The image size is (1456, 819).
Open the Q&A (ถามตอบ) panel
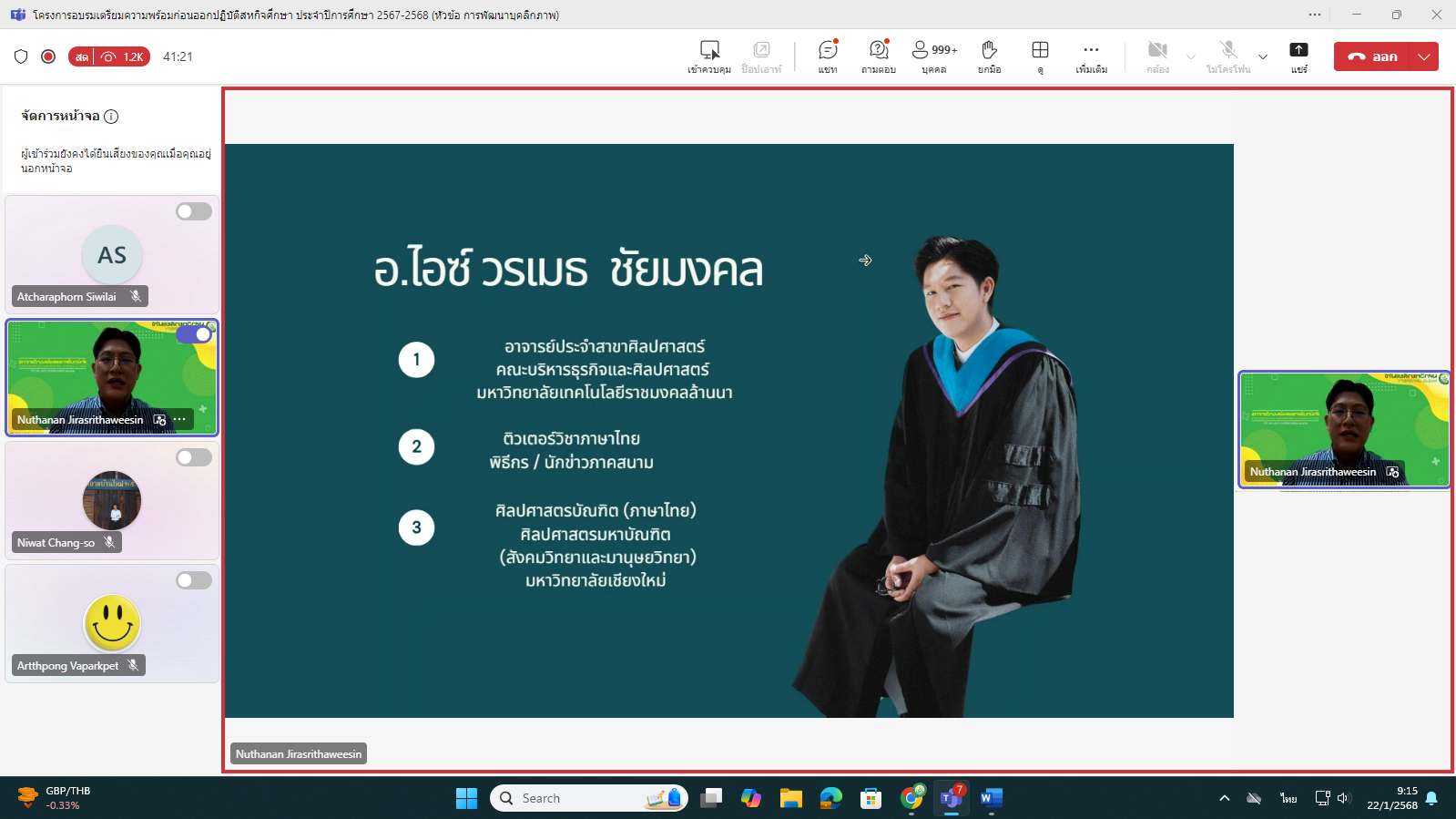point(879,56)
